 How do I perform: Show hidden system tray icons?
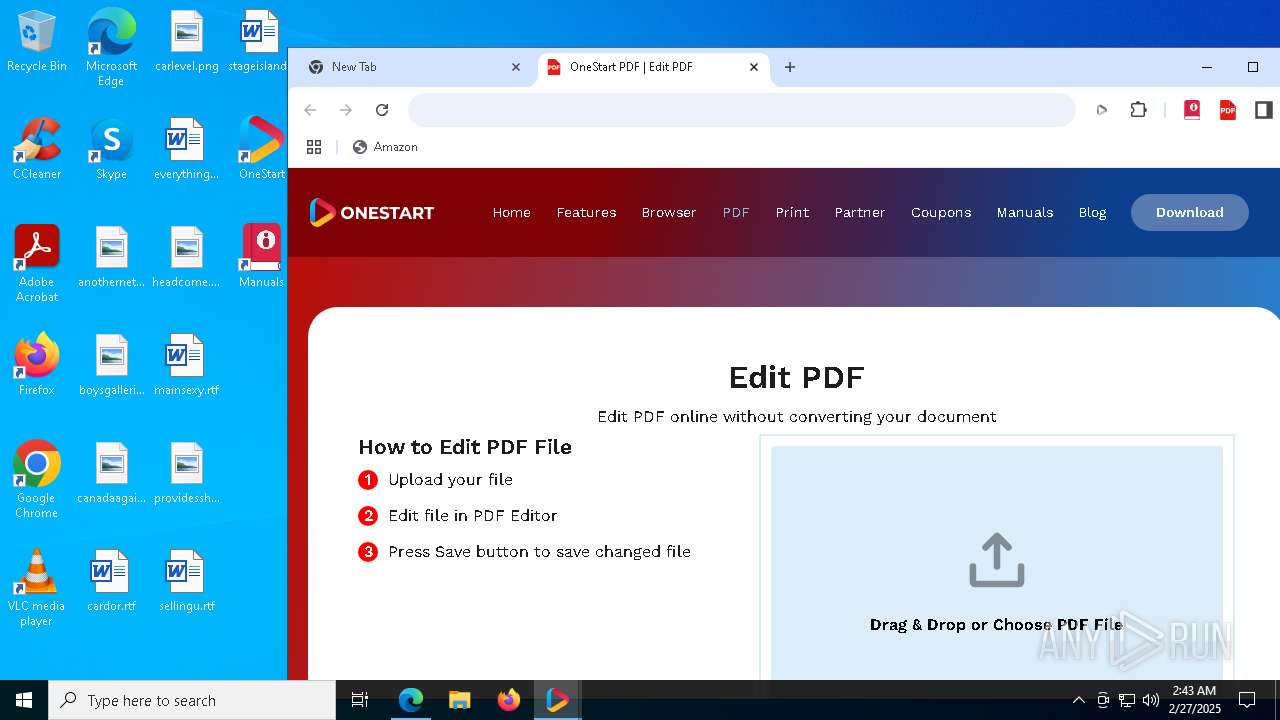[x=1078, y=701]
